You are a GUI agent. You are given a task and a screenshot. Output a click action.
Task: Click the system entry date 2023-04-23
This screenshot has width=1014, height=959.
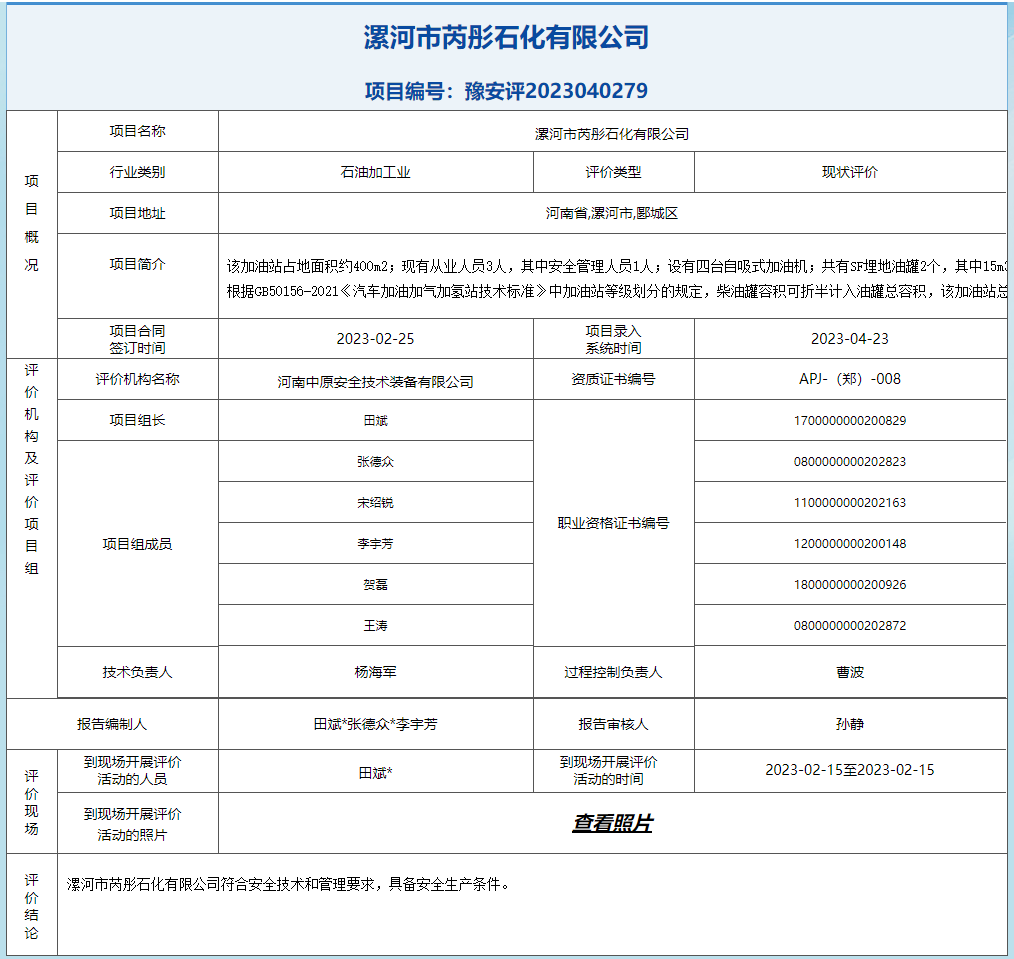click(850, 339)
